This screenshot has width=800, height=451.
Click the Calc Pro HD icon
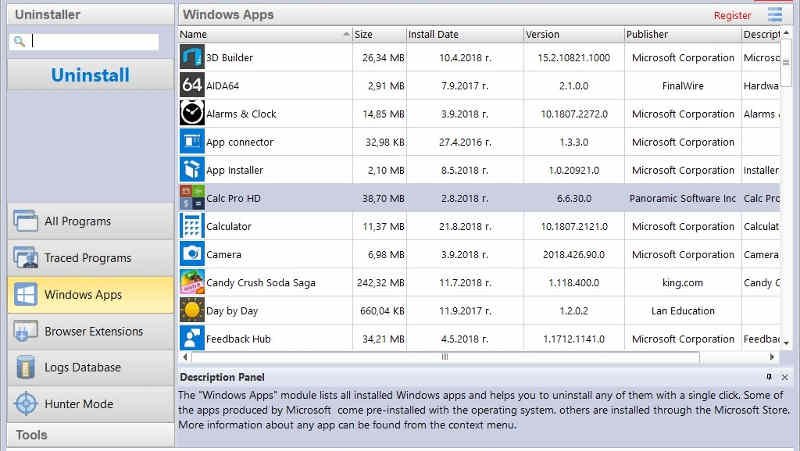coord(192,198)
